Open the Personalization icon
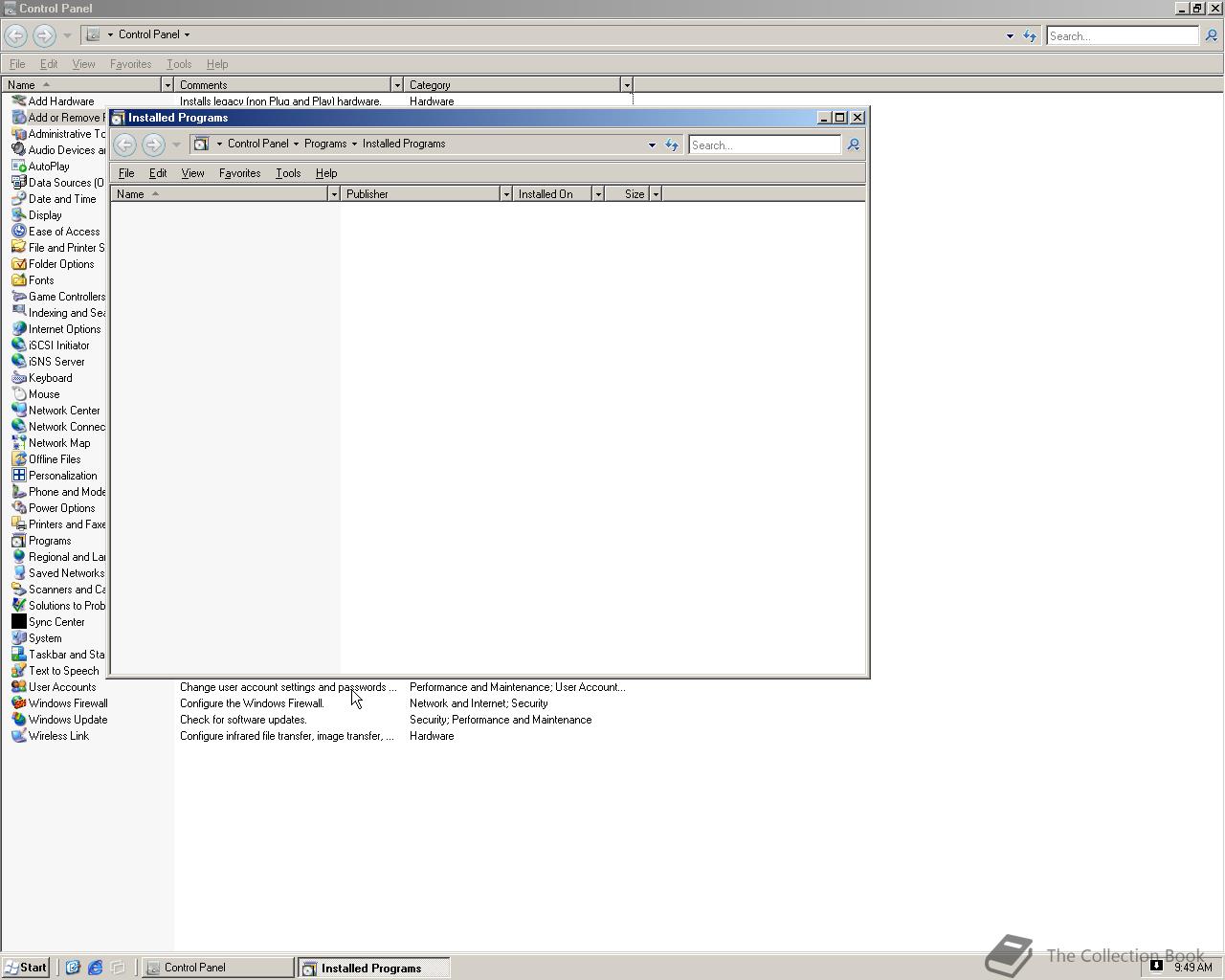 (18, 476)
